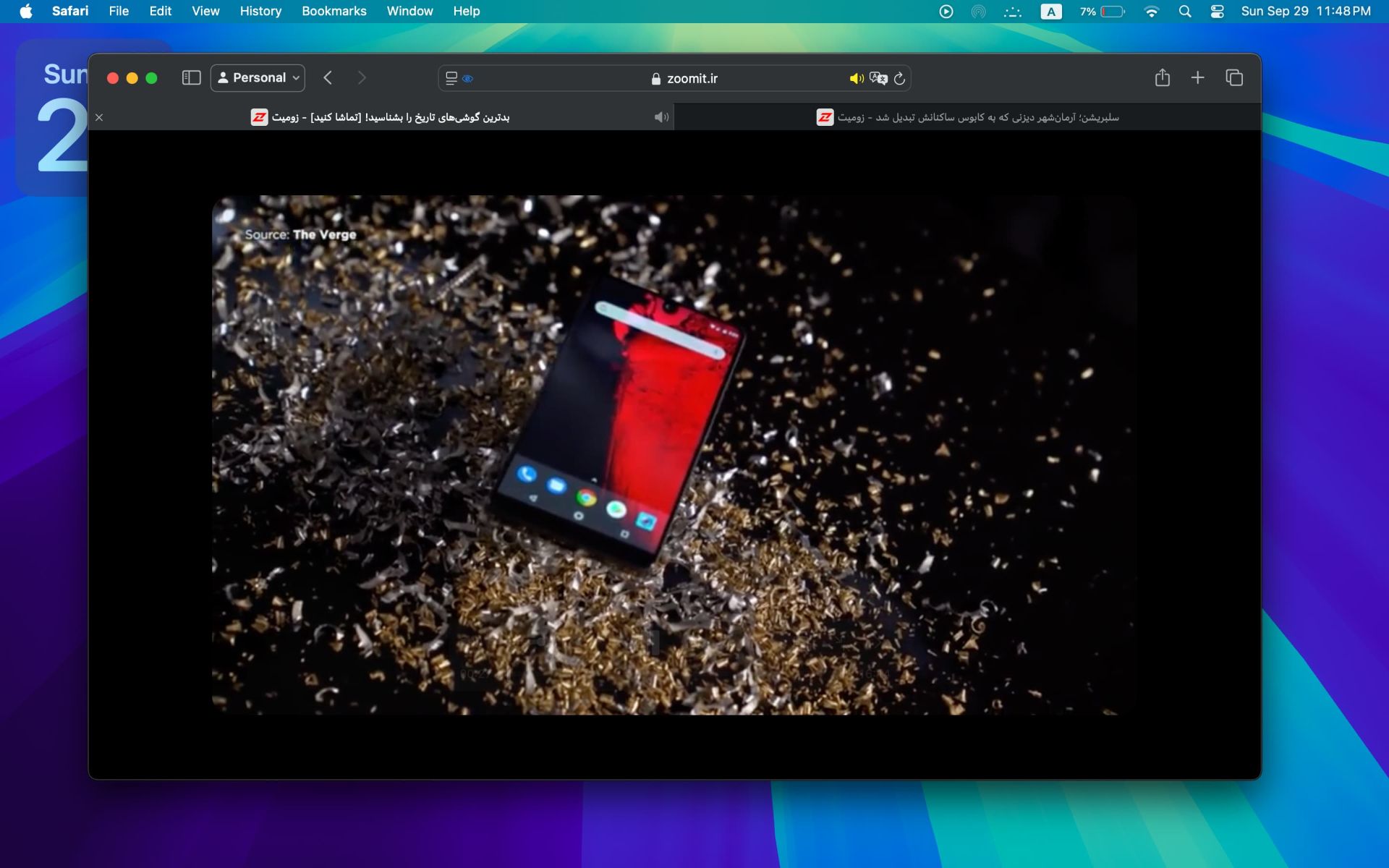
Task: Open the View menu
Action: [x=205, y=11]
